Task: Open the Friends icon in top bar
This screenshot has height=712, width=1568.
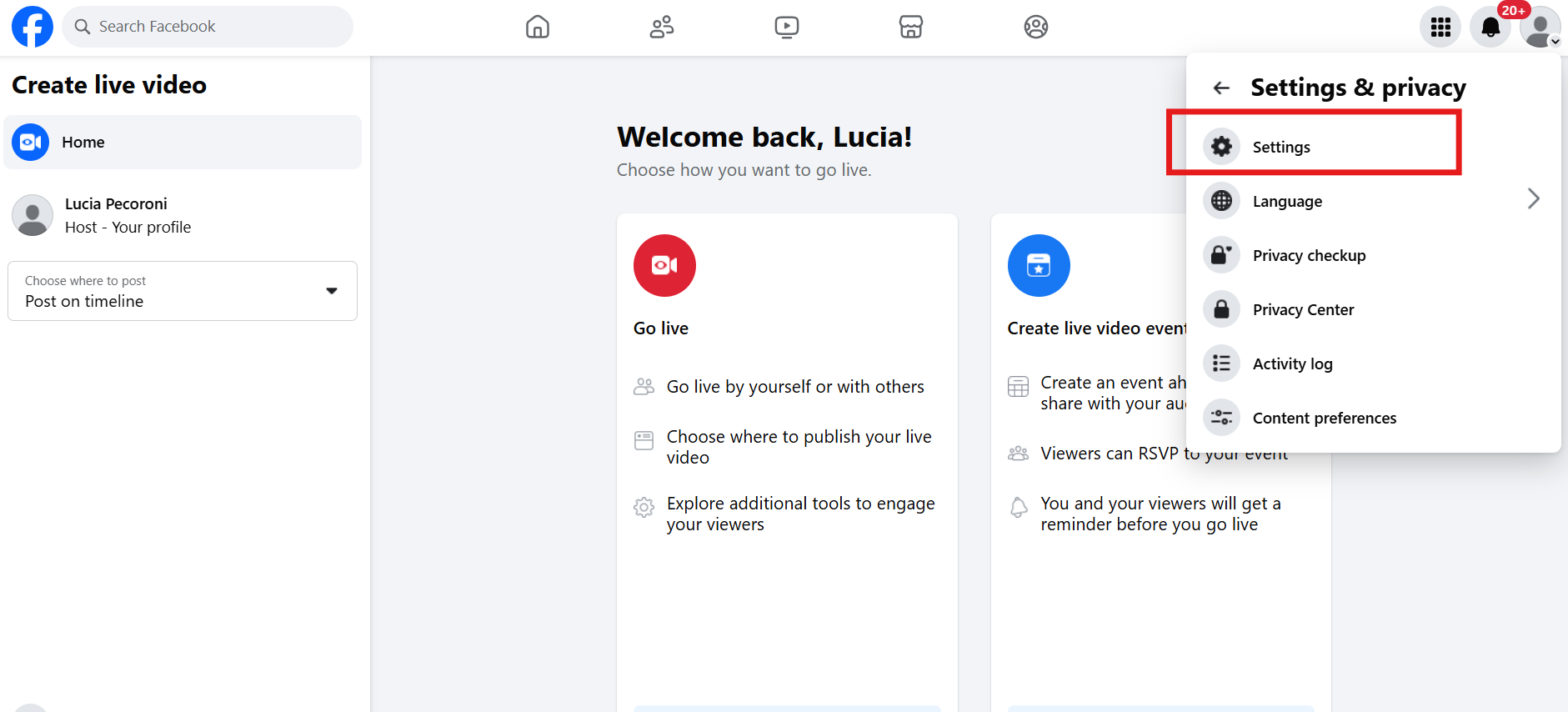Action: (x=662, y=28)
